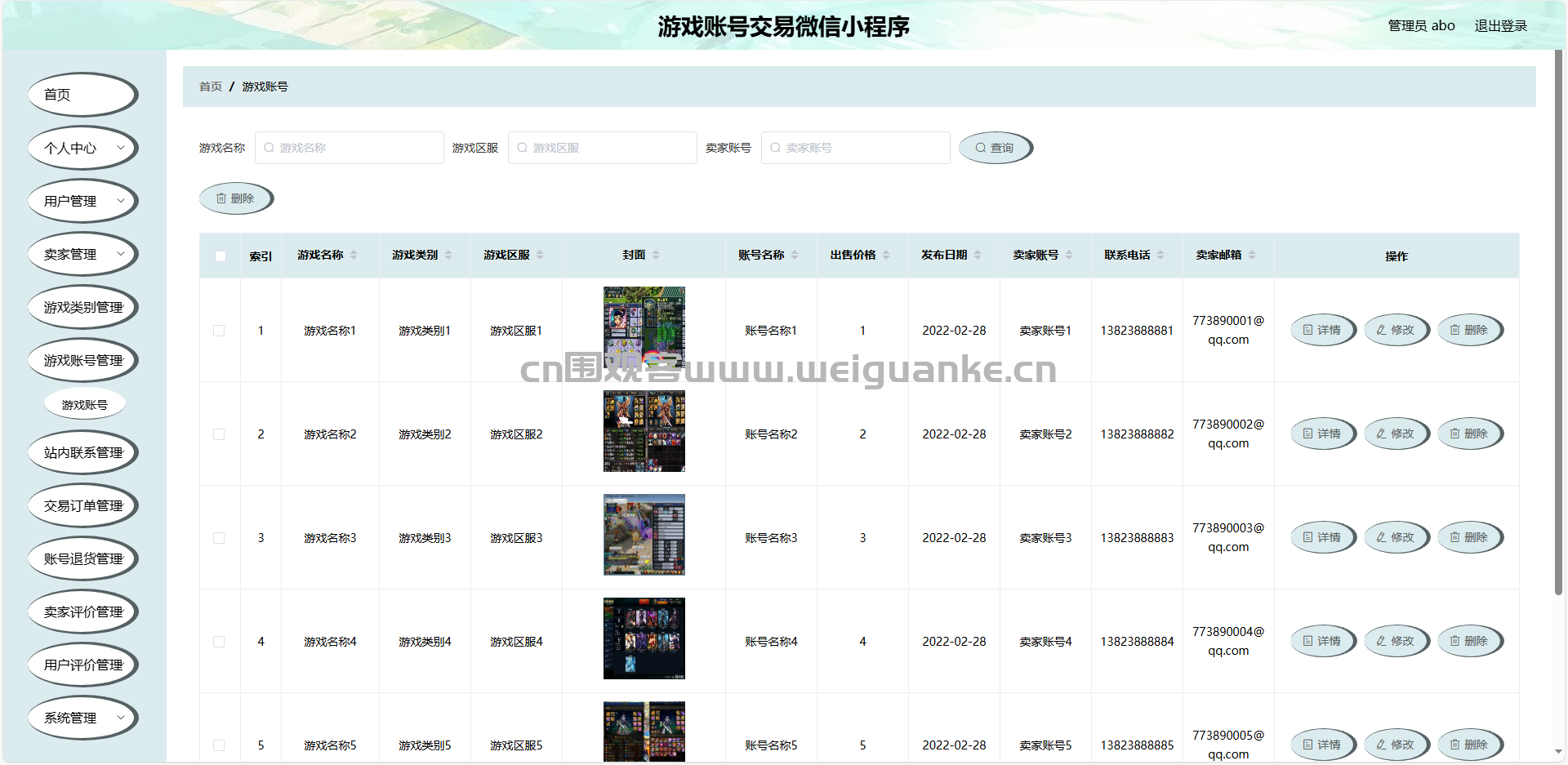Open 首页 in the sidebar

point(83,95)
